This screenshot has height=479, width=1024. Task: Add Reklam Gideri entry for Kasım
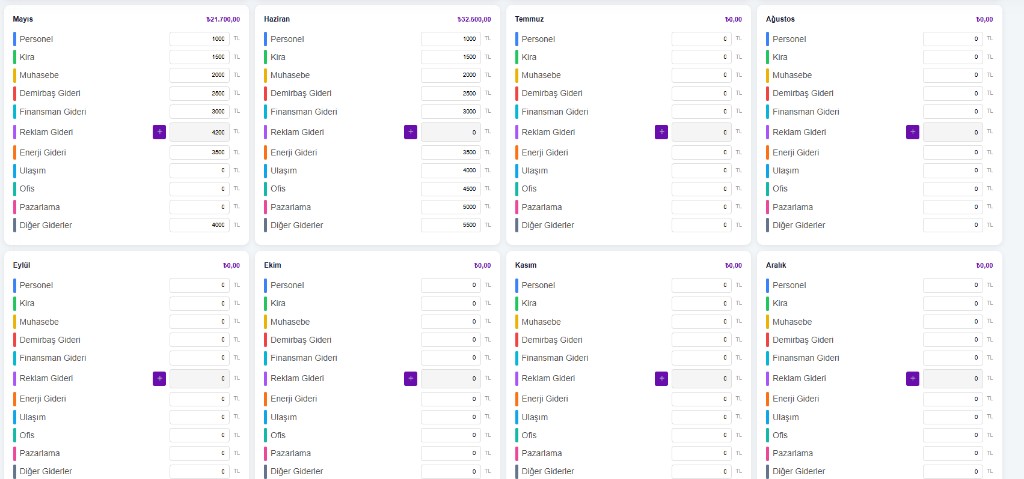click(x=661, y=378)
